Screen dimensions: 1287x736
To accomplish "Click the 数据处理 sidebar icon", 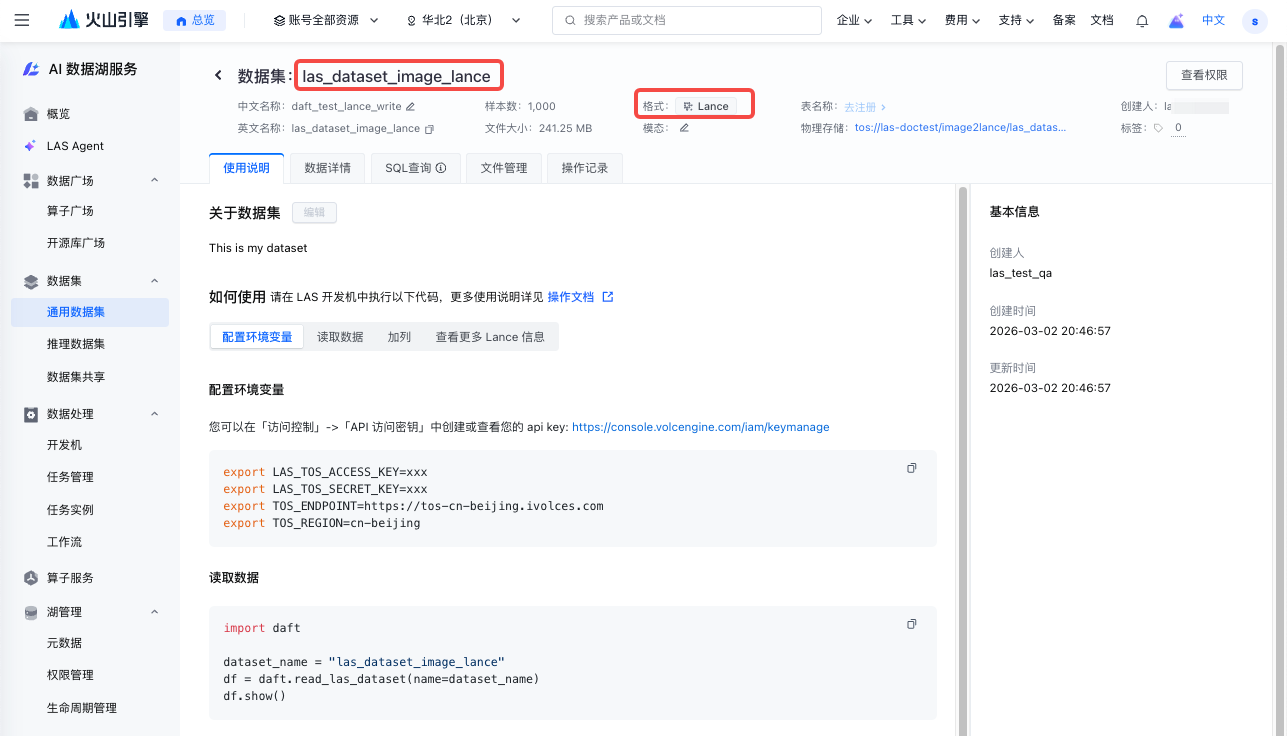I will (x=31, y=414).
